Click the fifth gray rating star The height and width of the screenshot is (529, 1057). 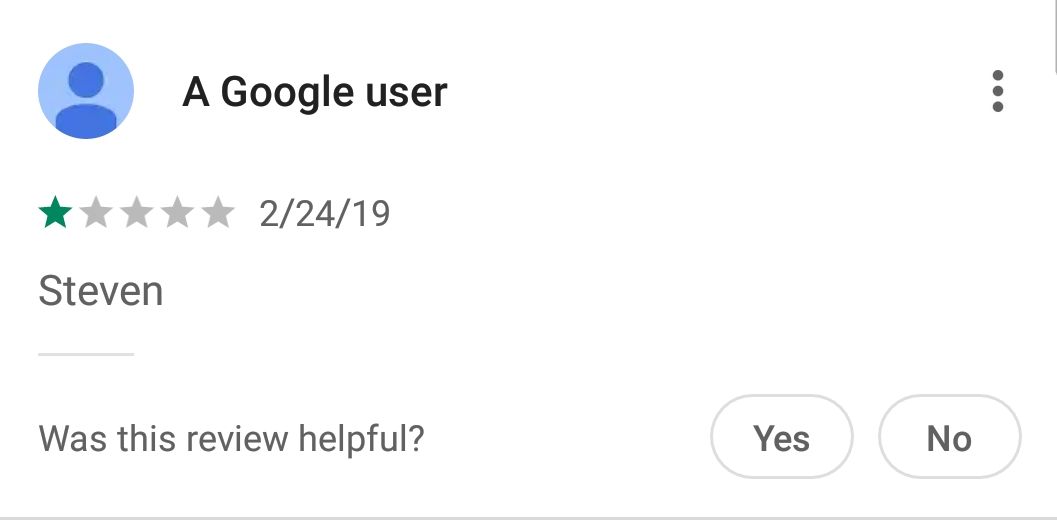217,213
